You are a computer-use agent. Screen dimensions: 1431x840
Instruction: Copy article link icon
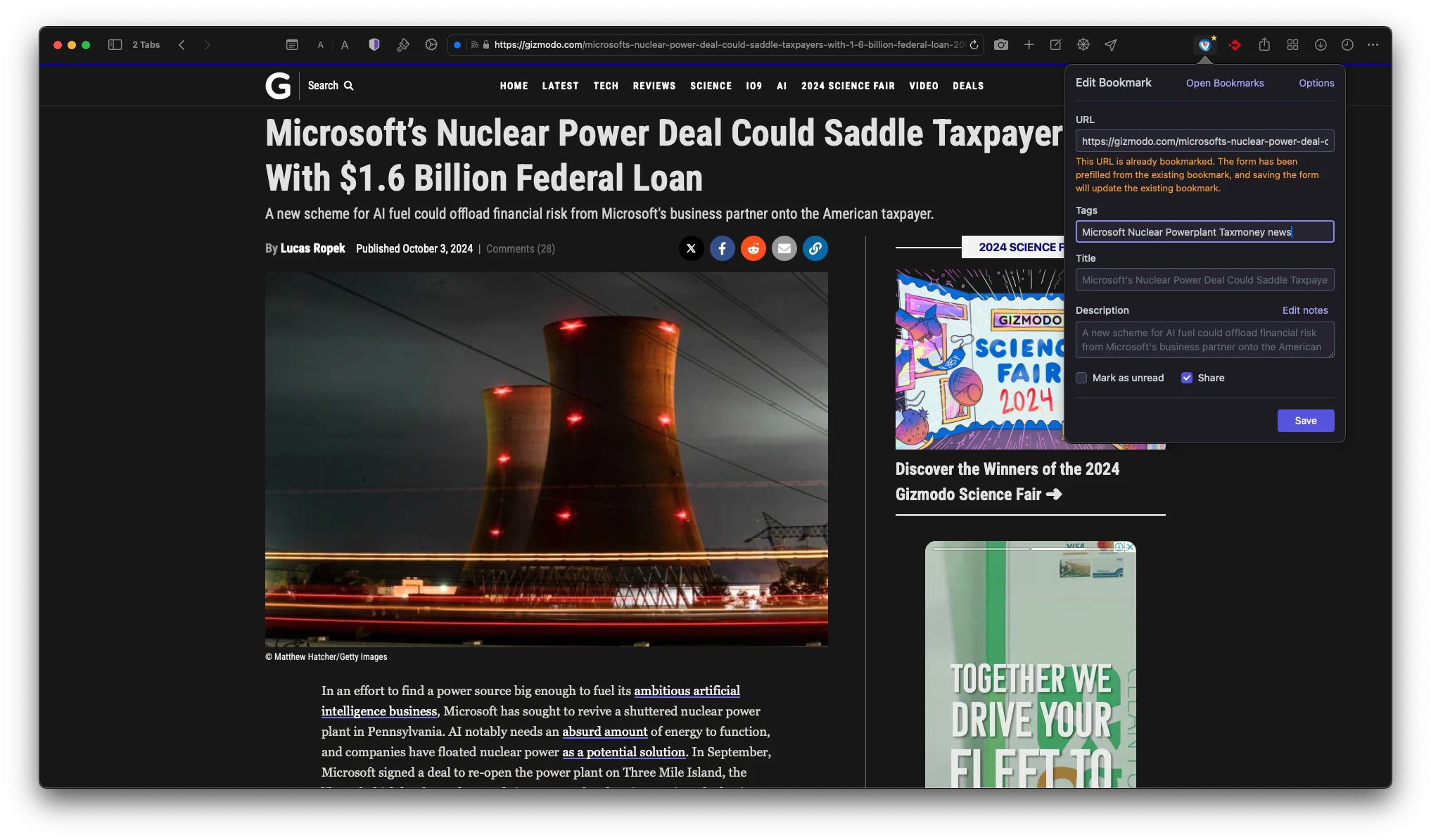815,248
